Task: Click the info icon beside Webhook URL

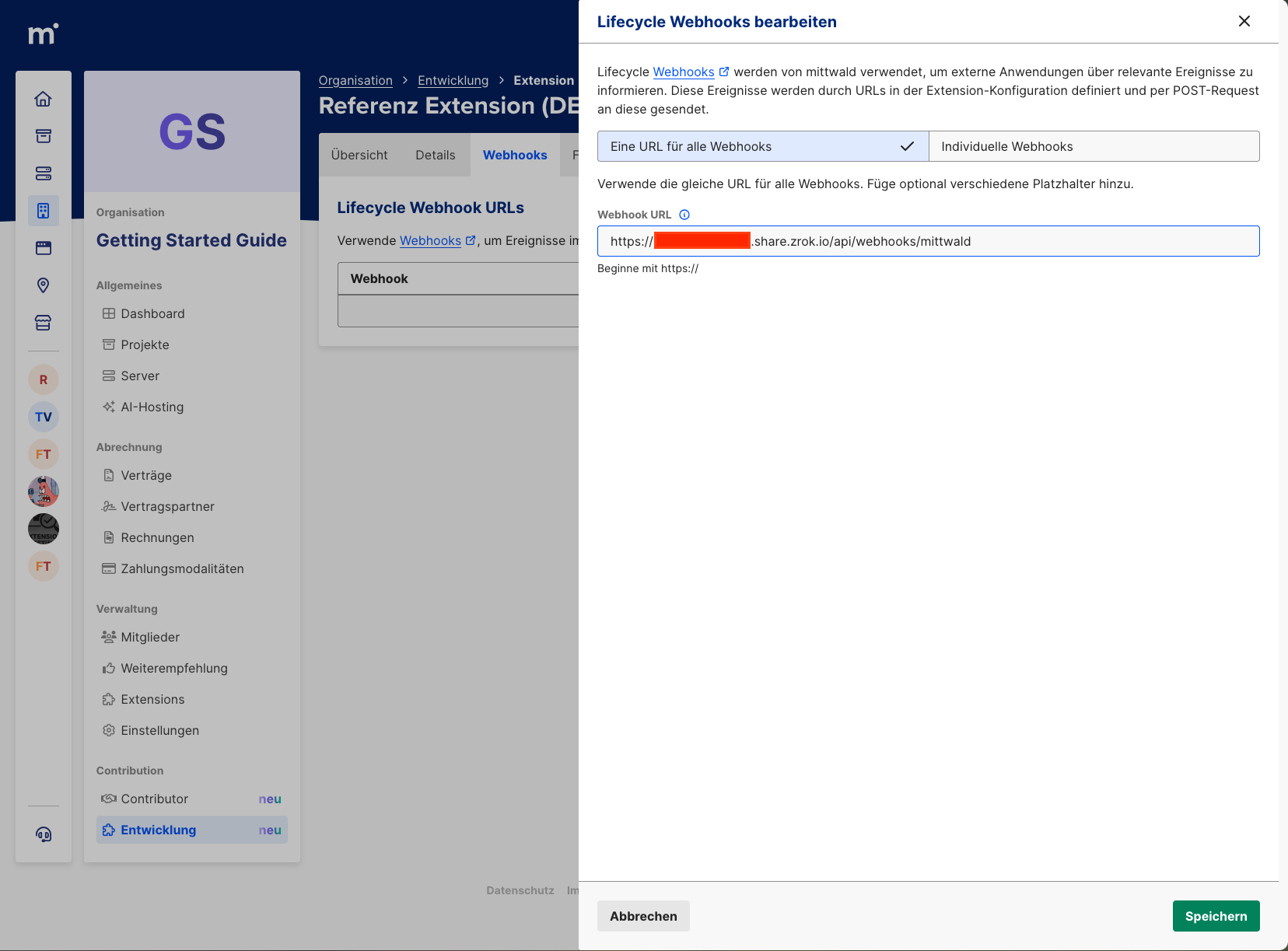Action: (x=684, y=215)
